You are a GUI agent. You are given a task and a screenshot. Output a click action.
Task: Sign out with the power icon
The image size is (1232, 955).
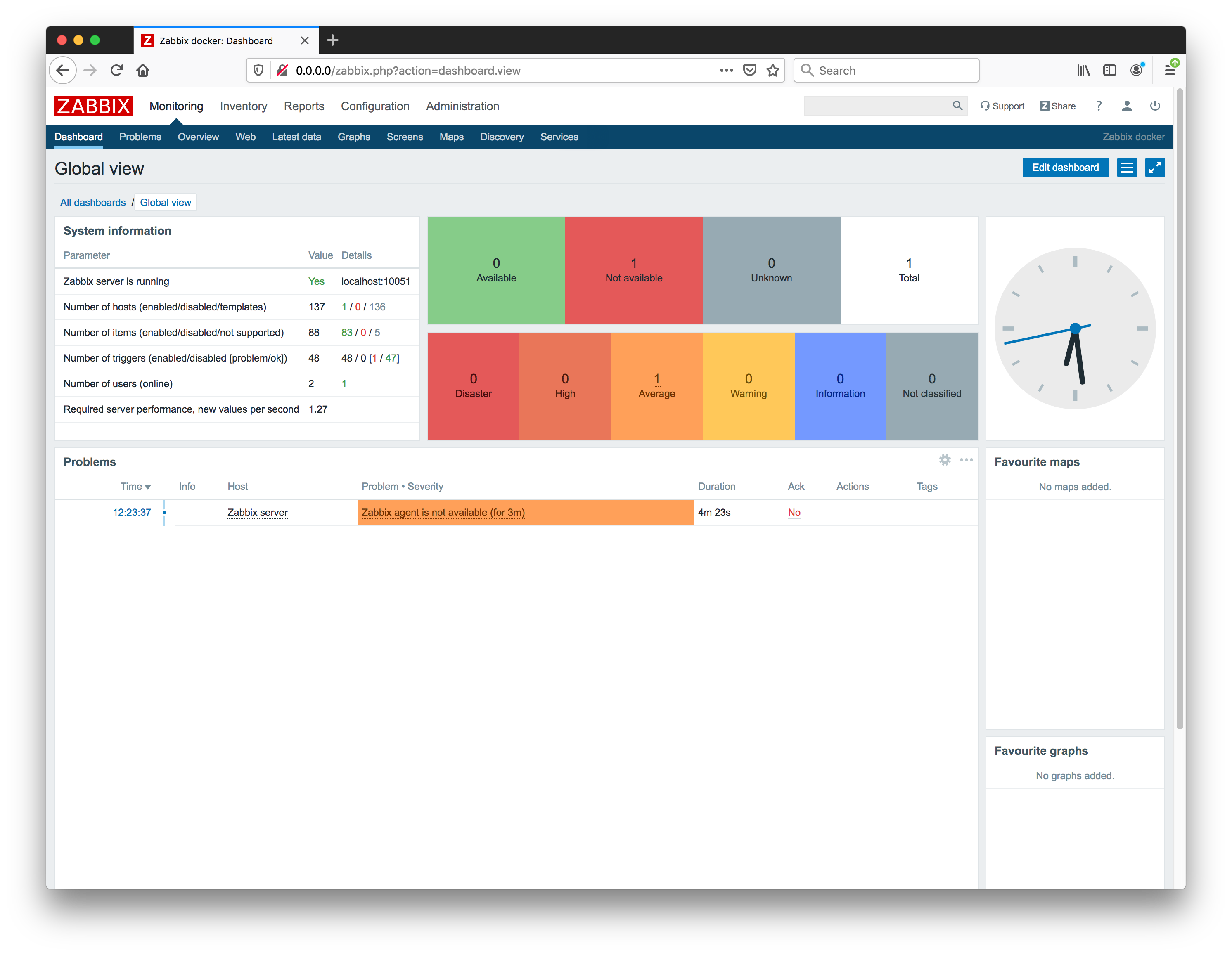[1155, 106]
